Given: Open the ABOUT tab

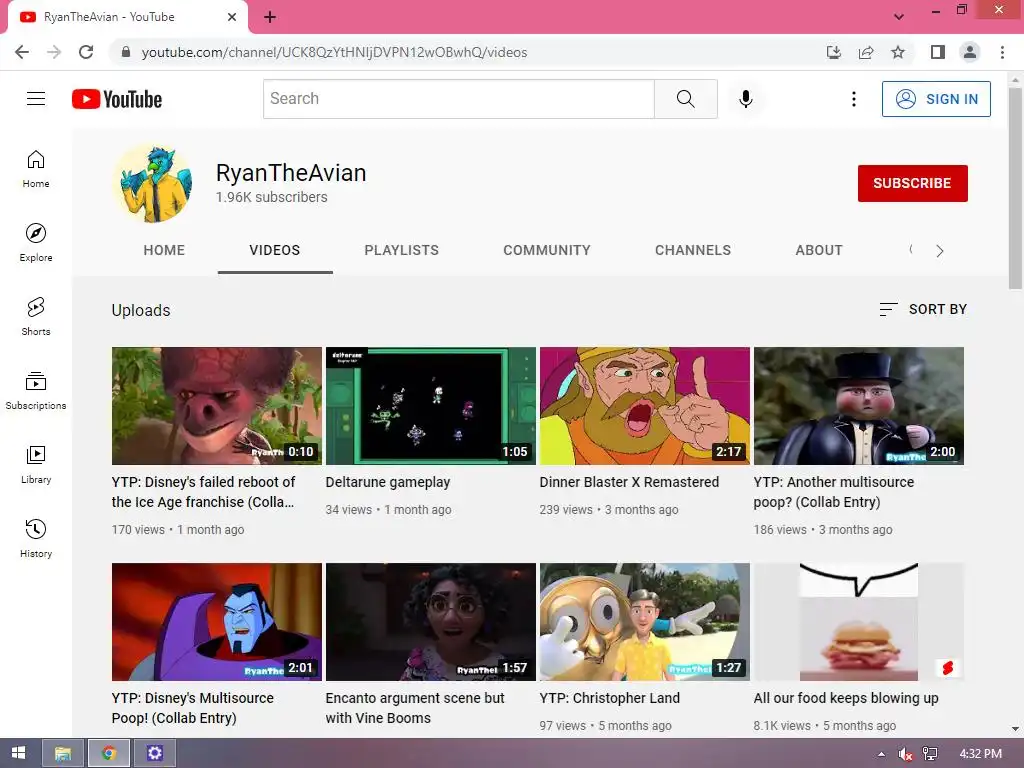Looking at the screenshot, I should [x=819, y=250].
